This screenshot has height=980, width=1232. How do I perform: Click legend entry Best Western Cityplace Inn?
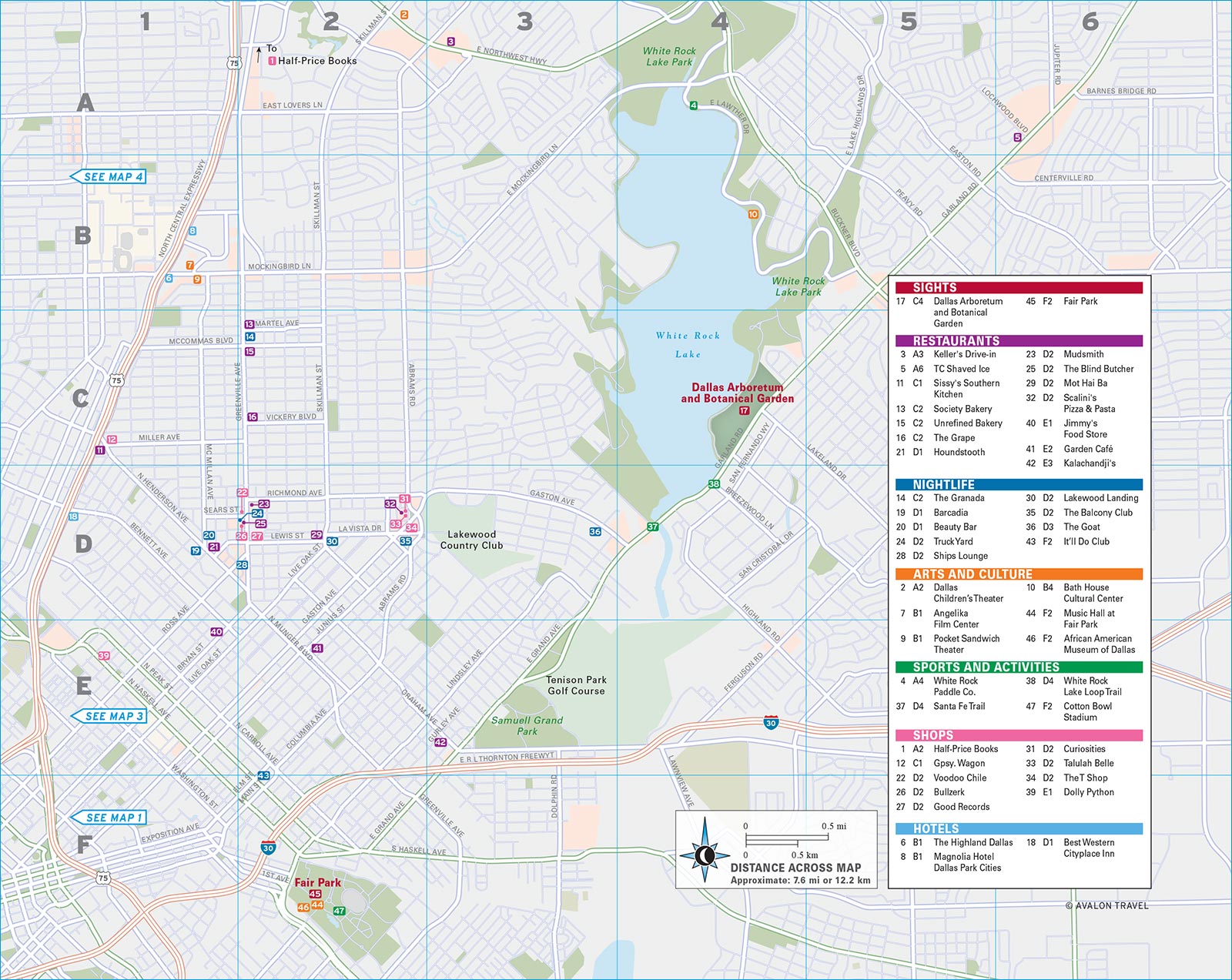1089,848
